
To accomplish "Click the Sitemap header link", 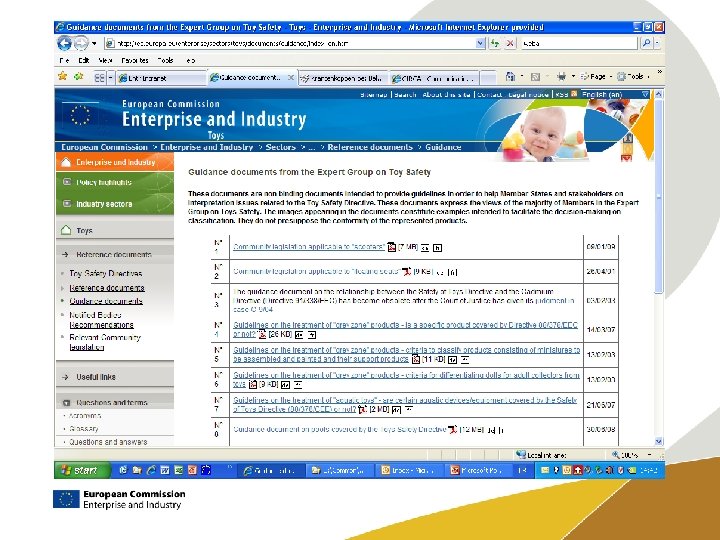I will [x=373, y=95].
